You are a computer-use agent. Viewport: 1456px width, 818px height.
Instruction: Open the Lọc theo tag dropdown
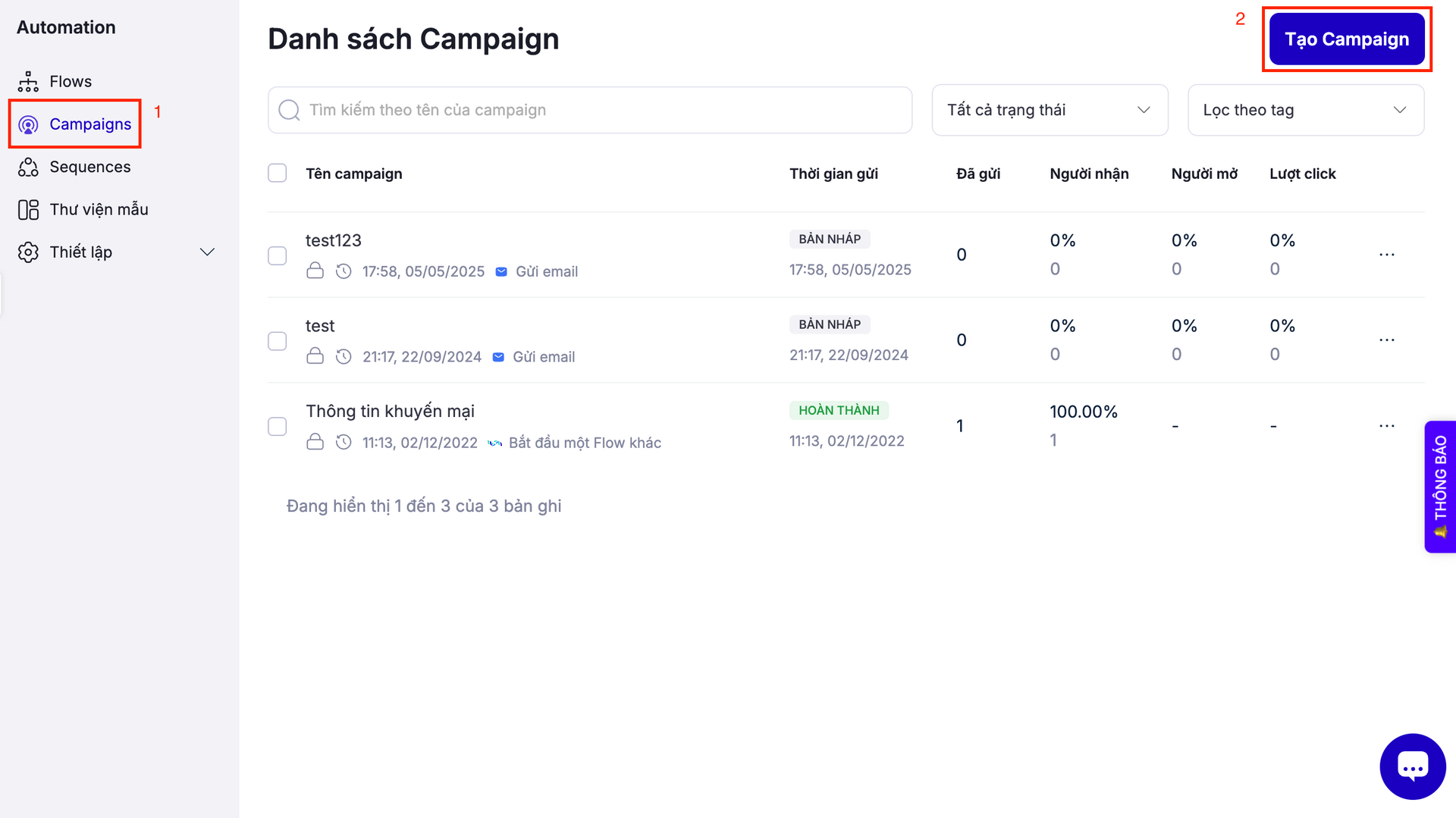(x=1305, y=110)
